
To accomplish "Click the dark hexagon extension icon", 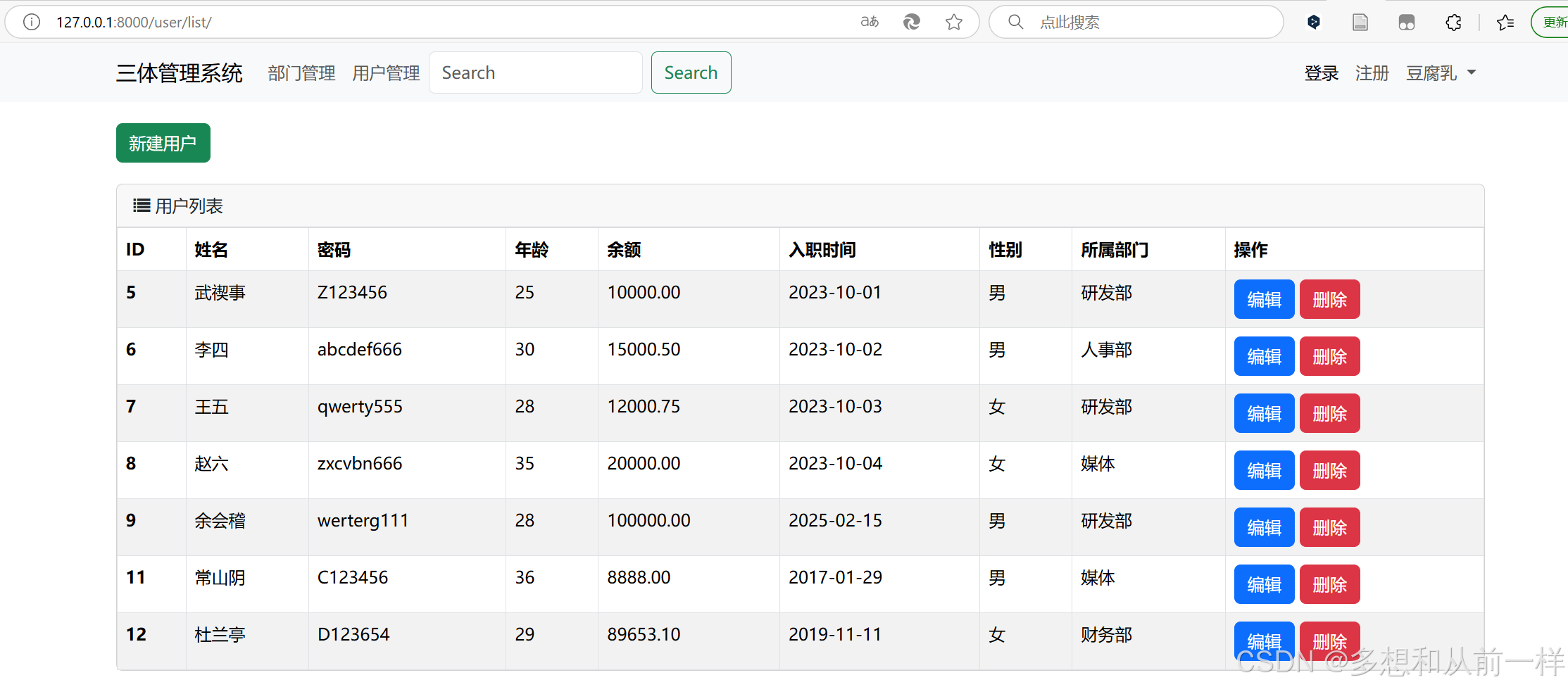I will pos(1314,22).
